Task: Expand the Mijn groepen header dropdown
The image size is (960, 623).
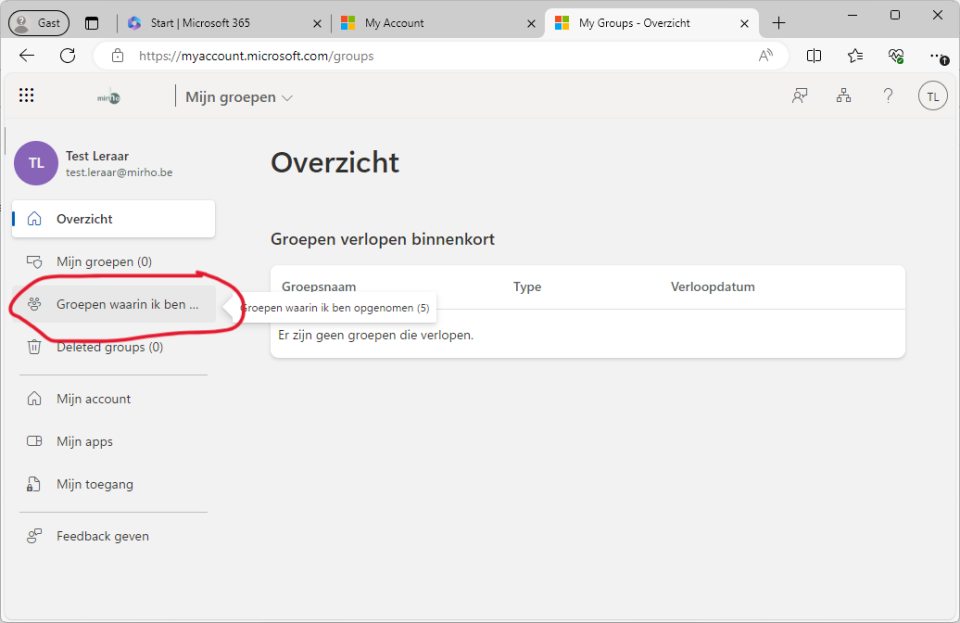Action: click(240, 98)
